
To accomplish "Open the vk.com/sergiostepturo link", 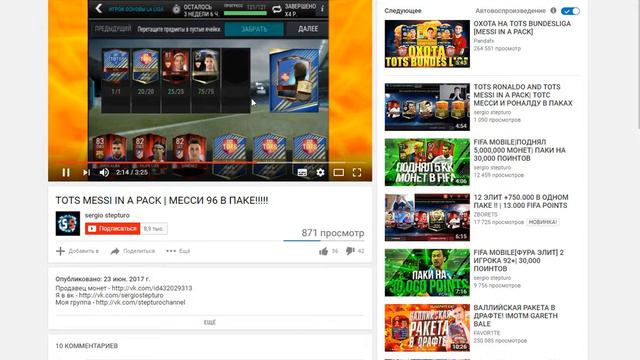I will [x=121, y=295].
